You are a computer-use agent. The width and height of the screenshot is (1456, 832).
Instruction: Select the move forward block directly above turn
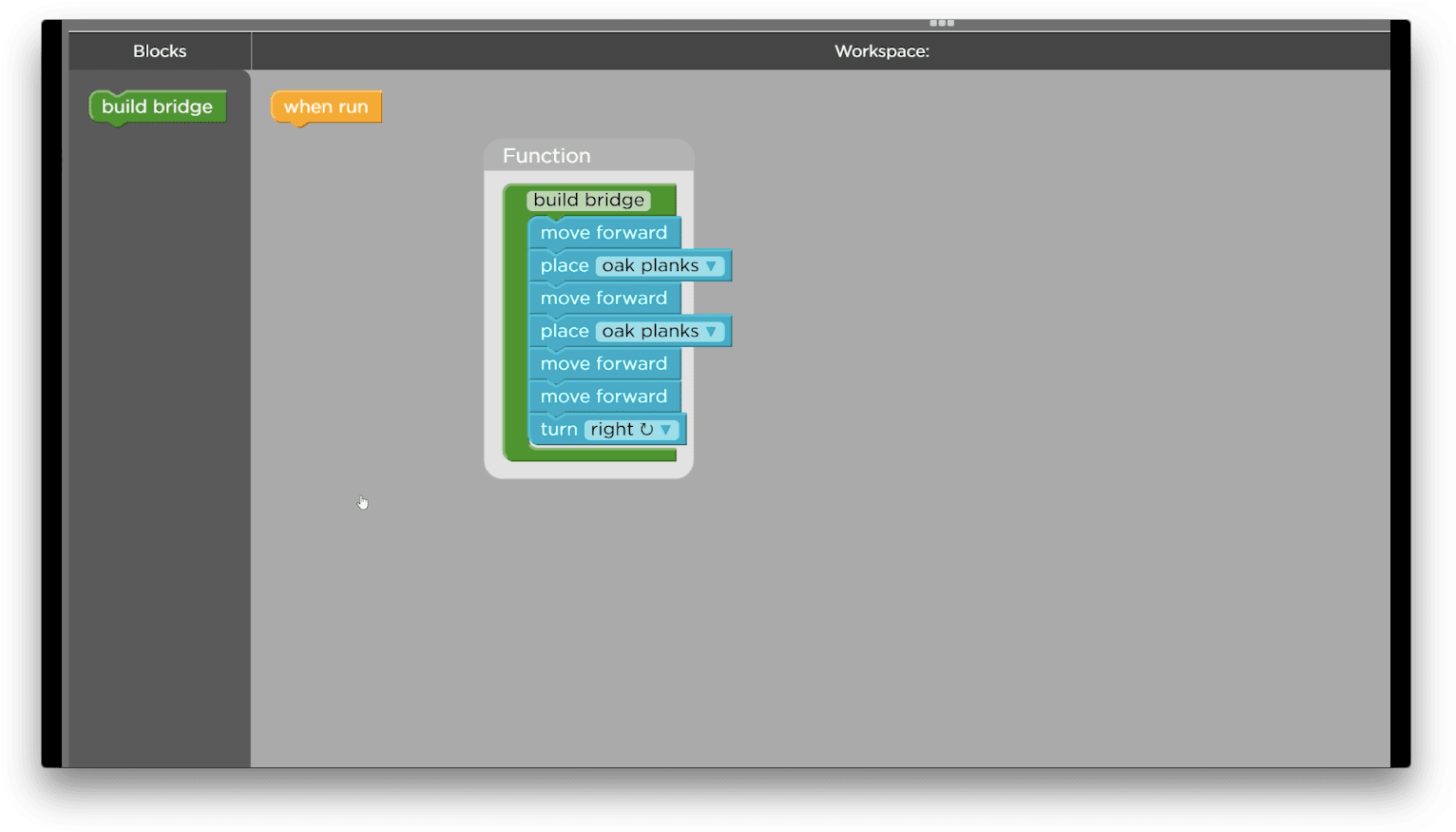coord(603,397)
